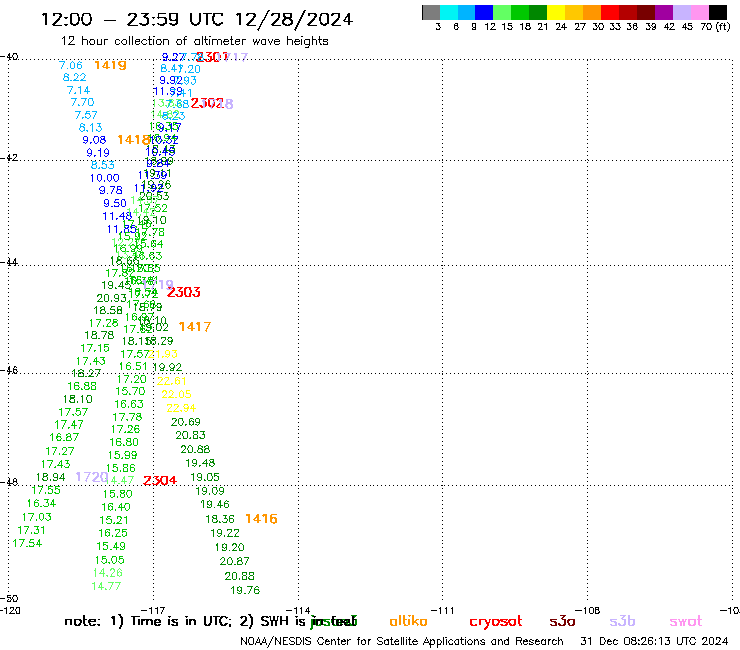Click the wave height value 16.34
740x650 pixels.
[x=41, y=504]
